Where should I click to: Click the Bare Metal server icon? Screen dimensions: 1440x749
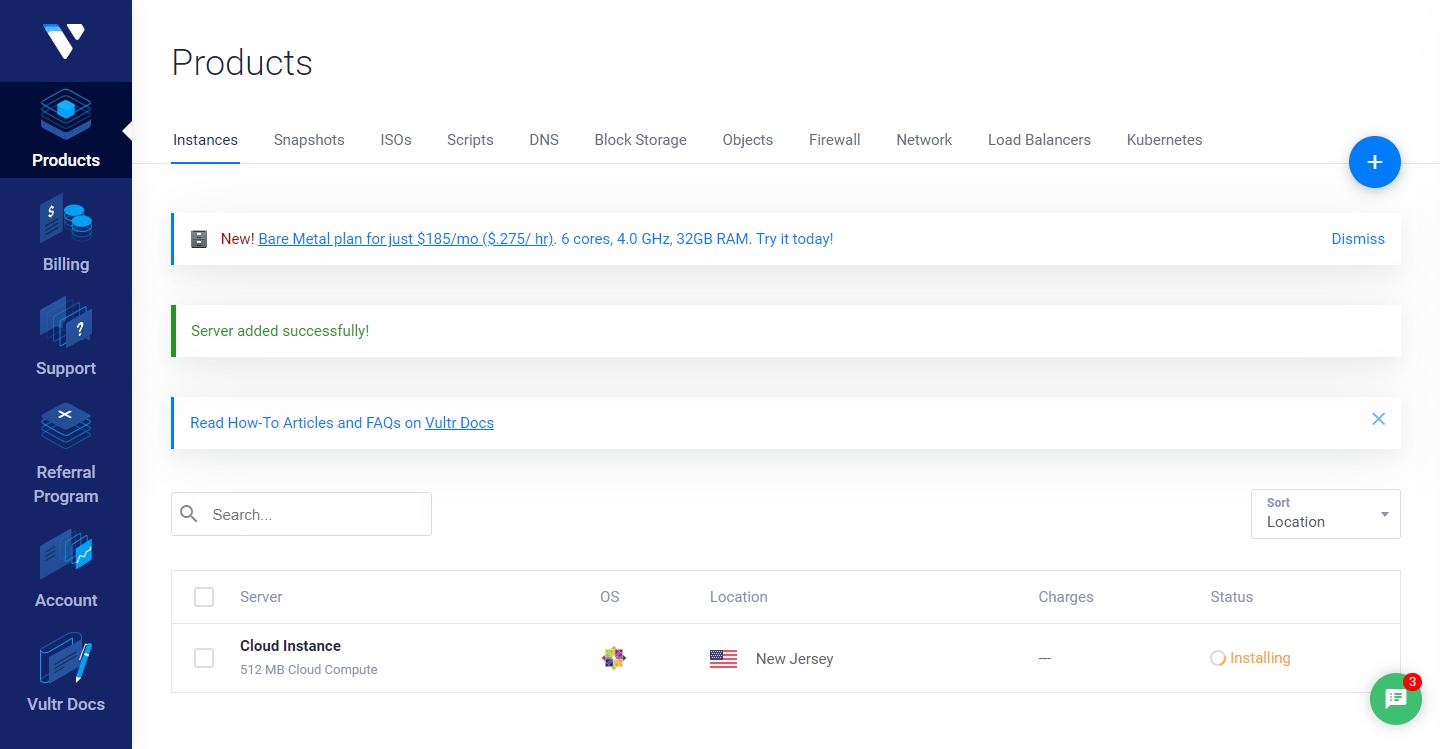coord(199,239)
